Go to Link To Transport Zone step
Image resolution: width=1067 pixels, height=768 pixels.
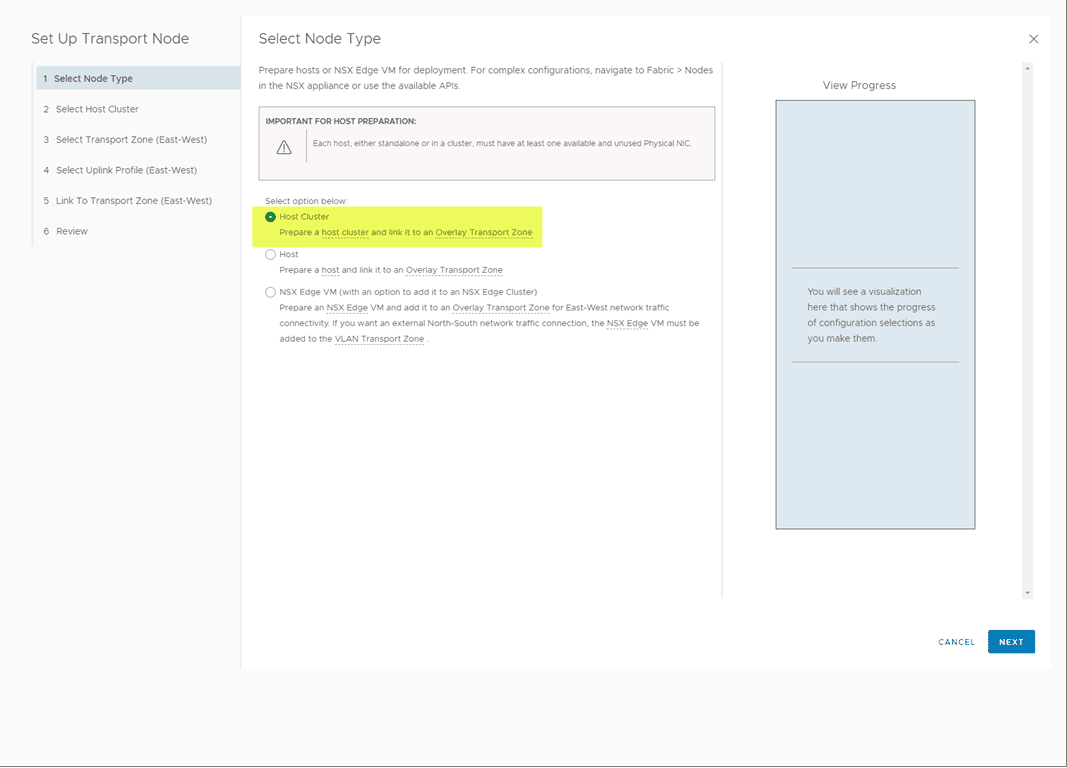[x=135, y=200]
